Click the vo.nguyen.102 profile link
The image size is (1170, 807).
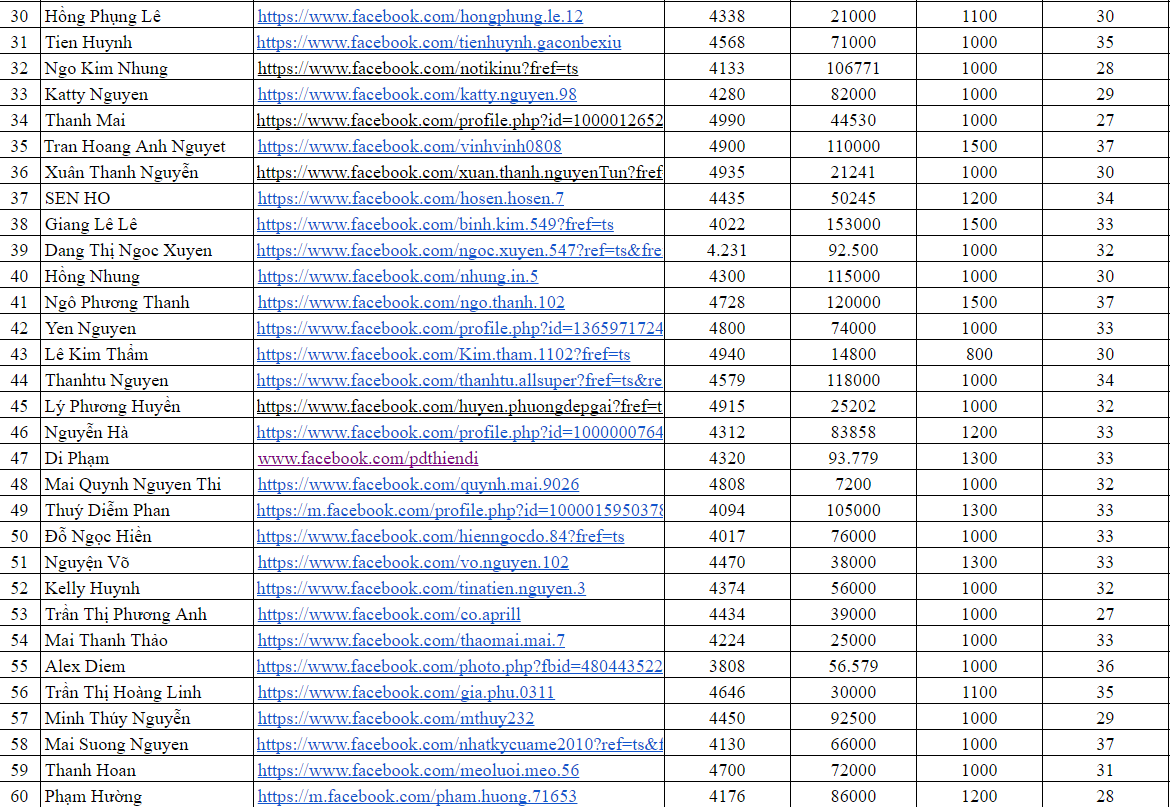click(413, 563)
